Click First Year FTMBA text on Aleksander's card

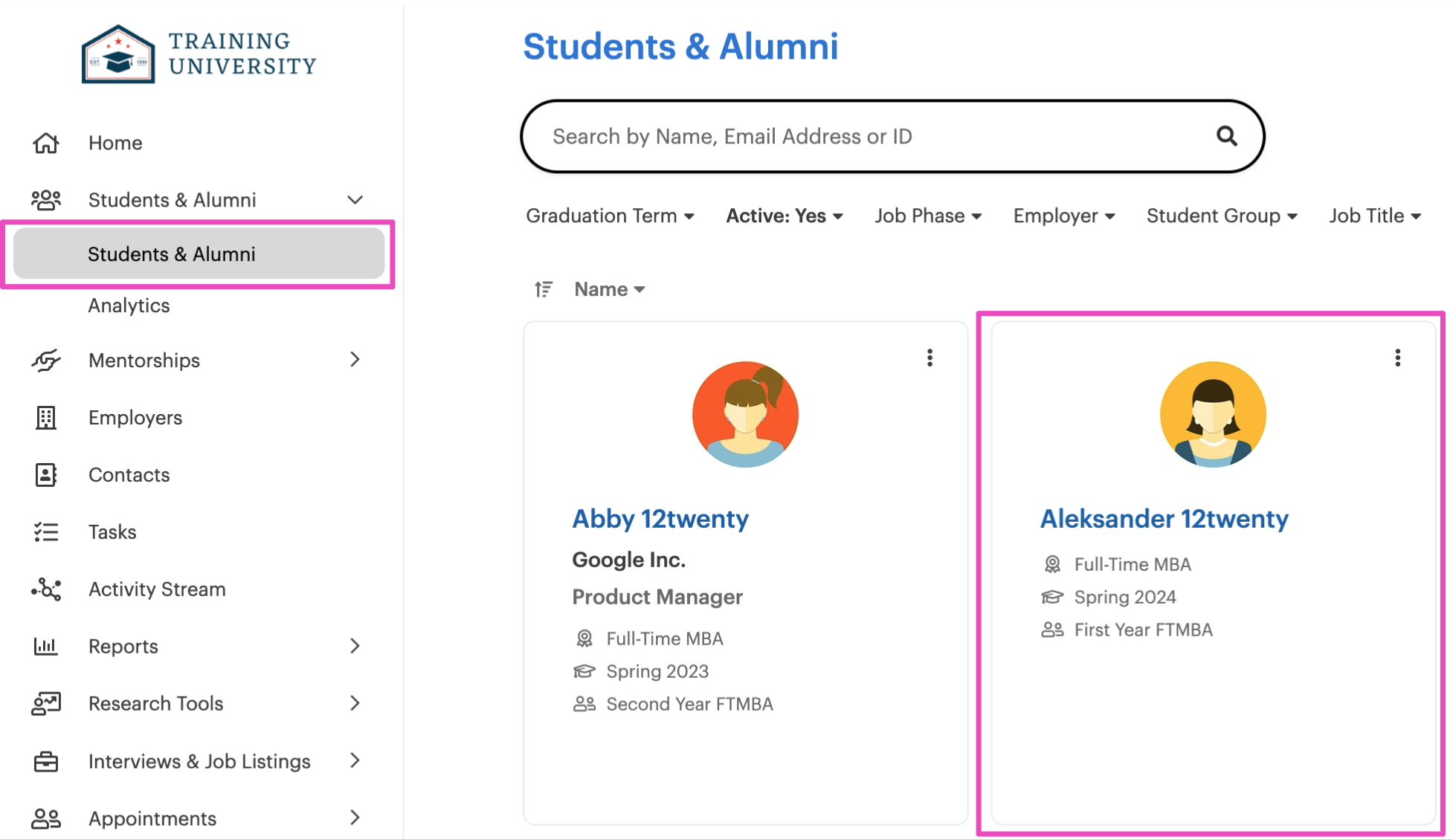1143,630
